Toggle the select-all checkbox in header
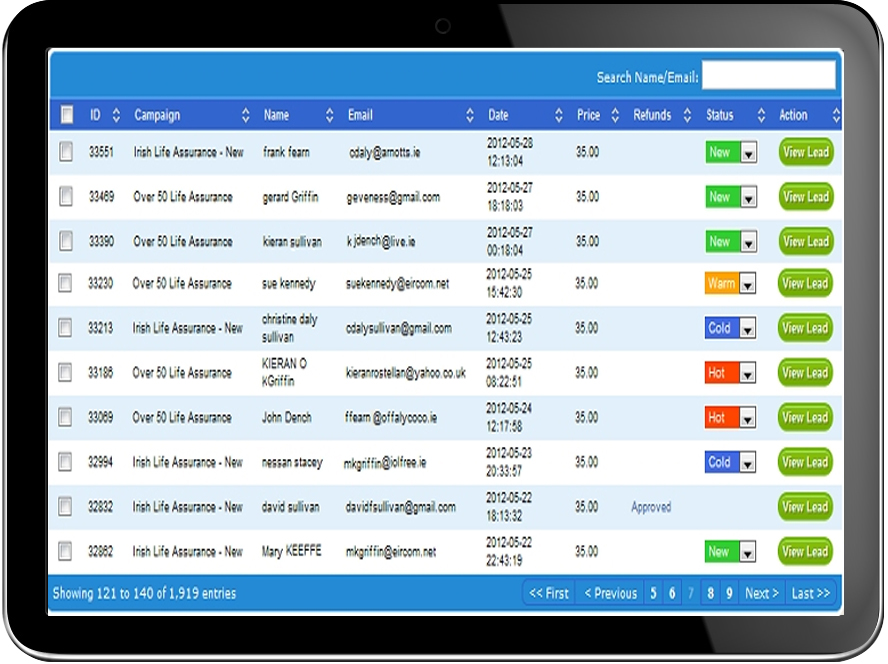The width and height of the screenshot is (888, 664). [66, 114]
